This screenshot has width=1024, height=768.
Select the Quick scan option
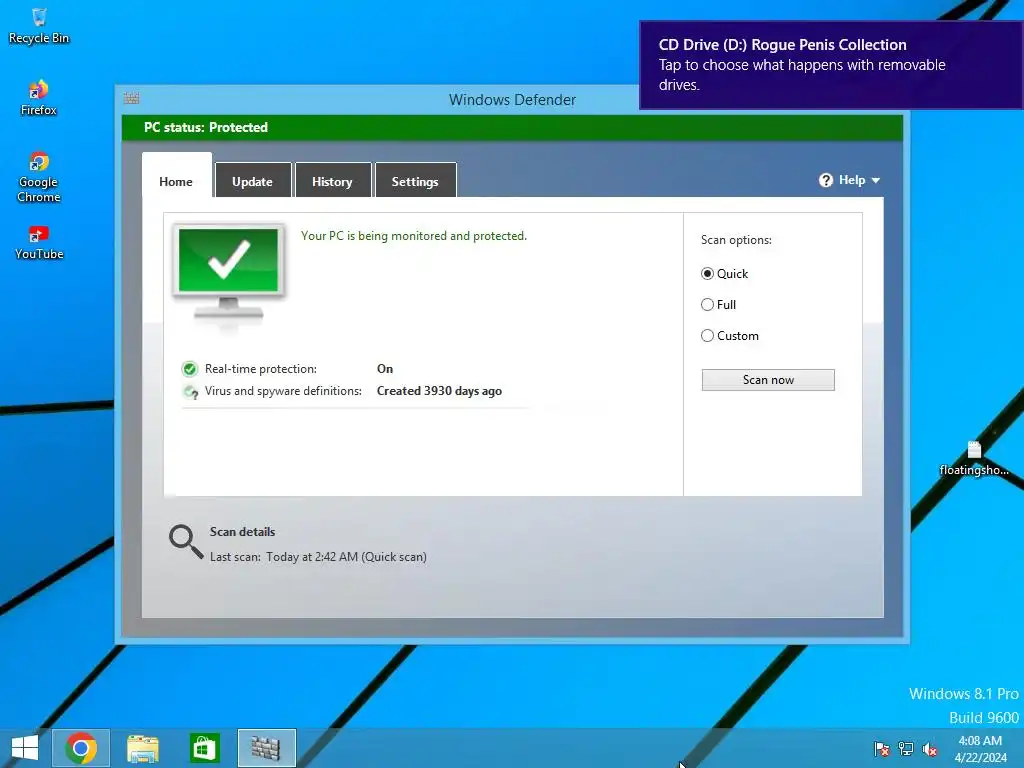point(724,274)
